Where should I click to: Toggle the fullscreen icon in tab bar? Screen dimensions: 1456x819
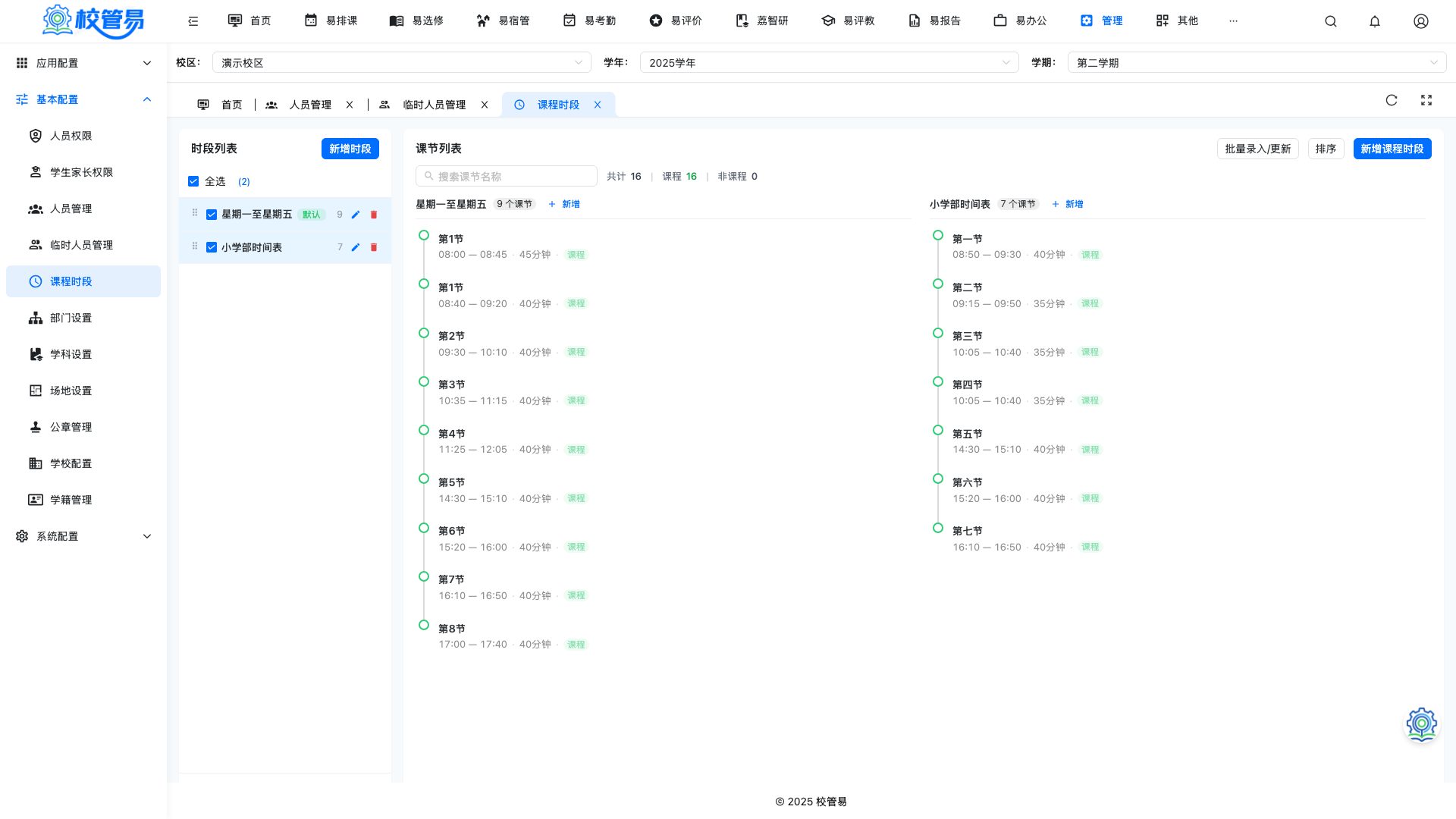point(1426,100)
